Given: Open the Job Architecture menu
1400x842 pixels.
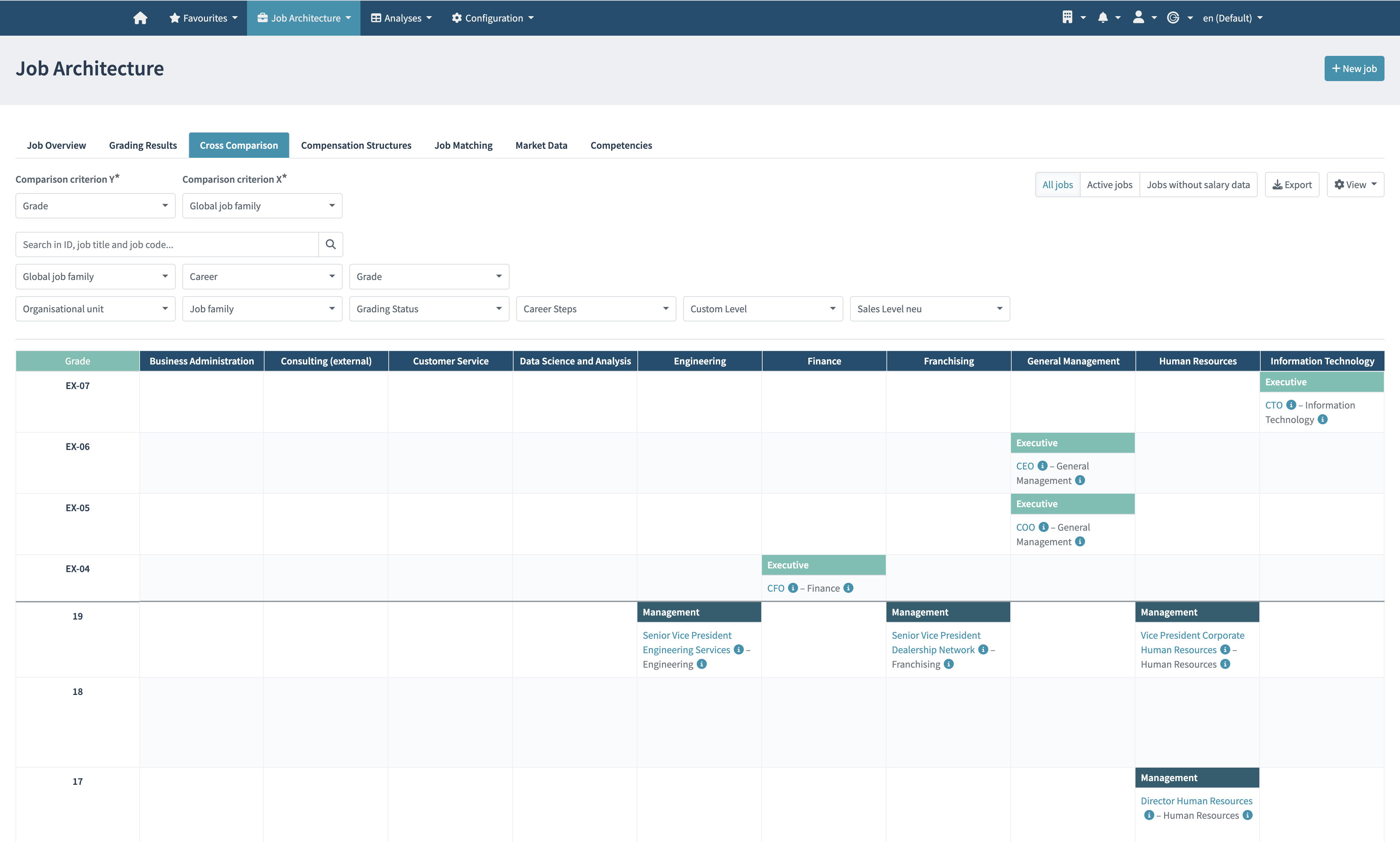Looking at the screenshot, I should 304,18.
